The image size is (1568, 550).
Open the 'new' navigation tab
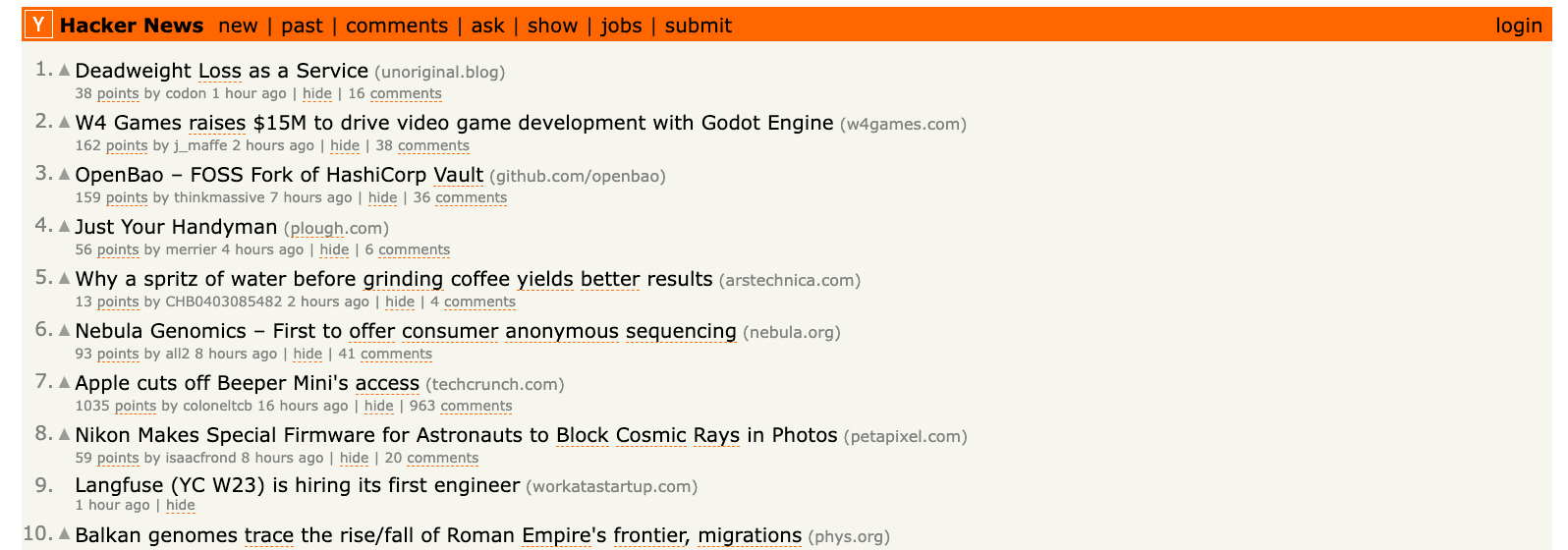pos(238,26)
